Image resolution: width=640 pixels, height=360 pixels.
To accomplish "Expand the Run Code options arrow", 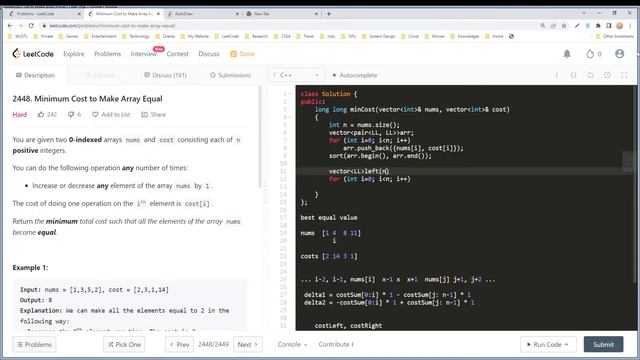I will pos(567,344).
